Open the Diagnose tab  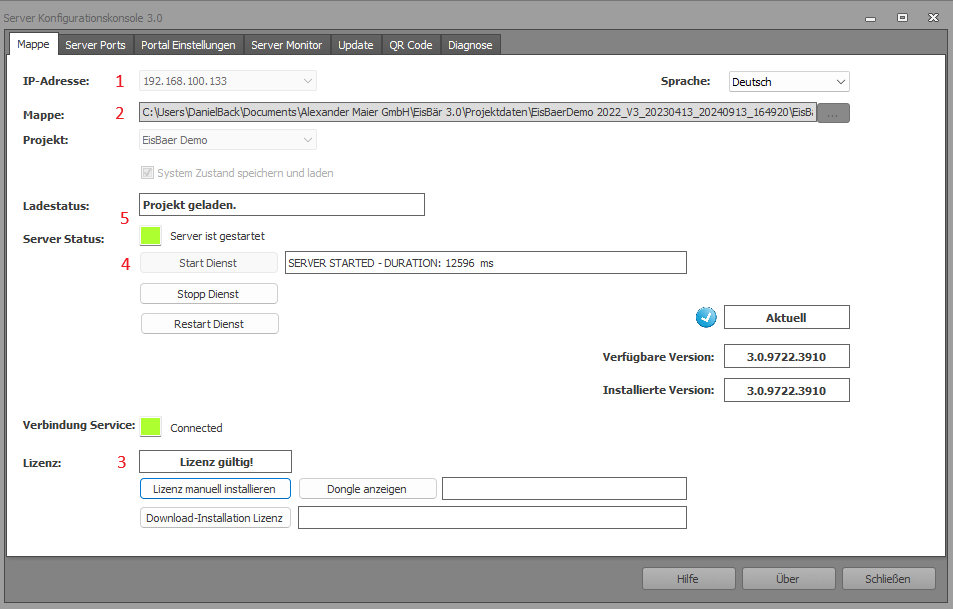coord(470,45)
